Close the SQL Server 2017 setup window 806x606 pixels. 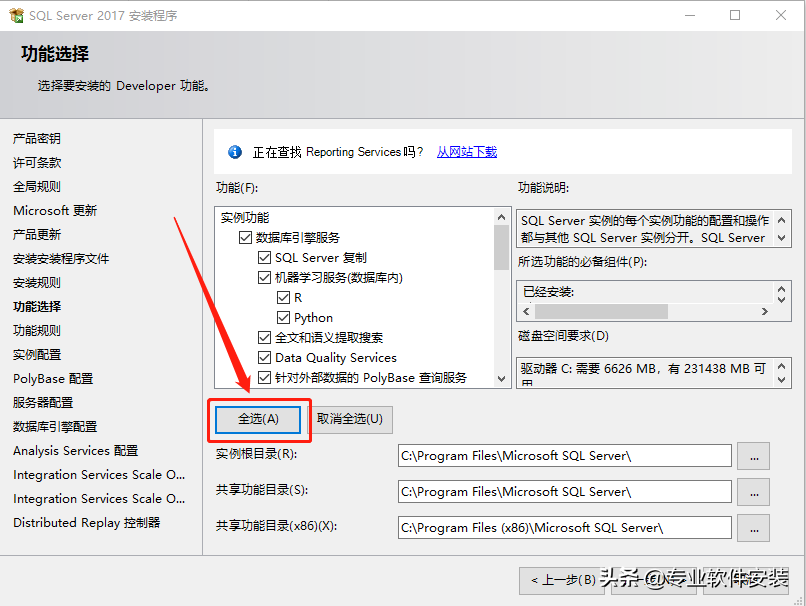tap(781, 15)
